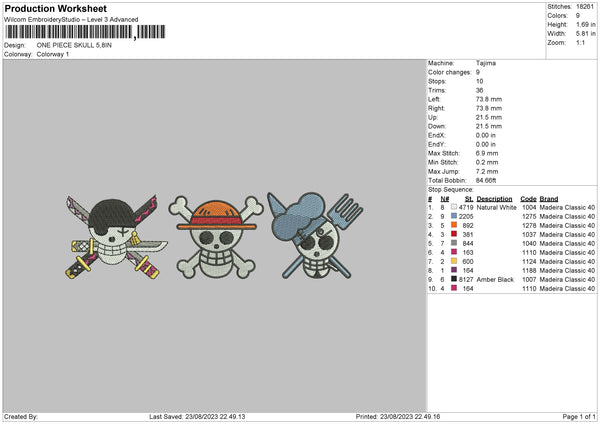
Task: Click the Width value '5.81 in'
Action: (x=585, y=34)
